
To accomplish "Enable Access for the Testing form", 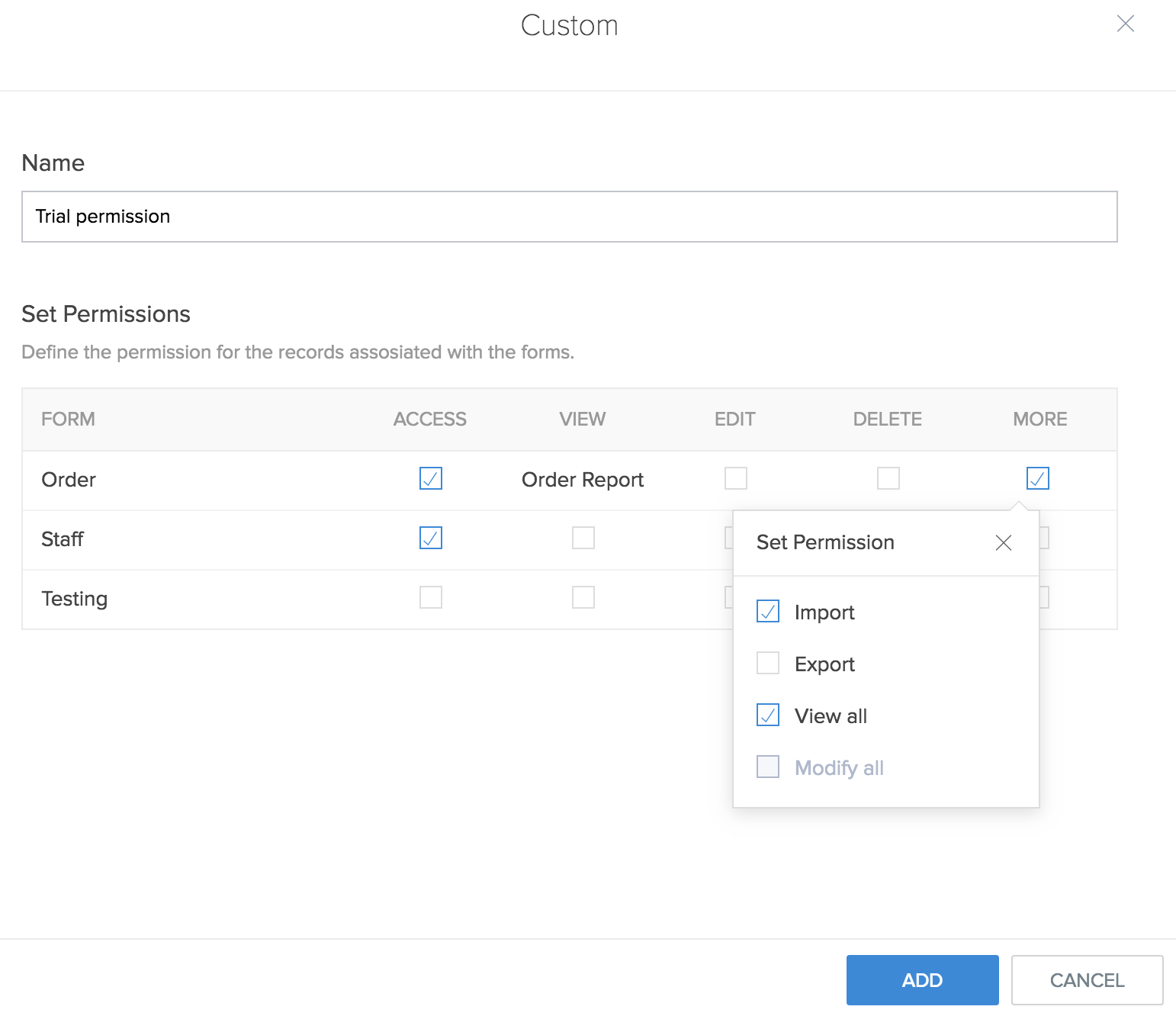I will click(x=431, y=597).
